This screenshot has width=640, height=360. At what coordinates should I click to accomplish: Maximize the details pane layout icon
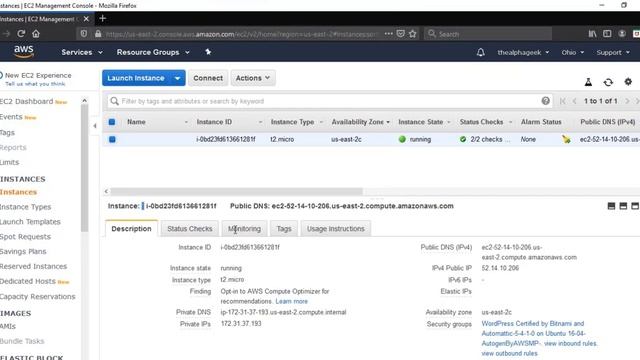coord(635,206)
